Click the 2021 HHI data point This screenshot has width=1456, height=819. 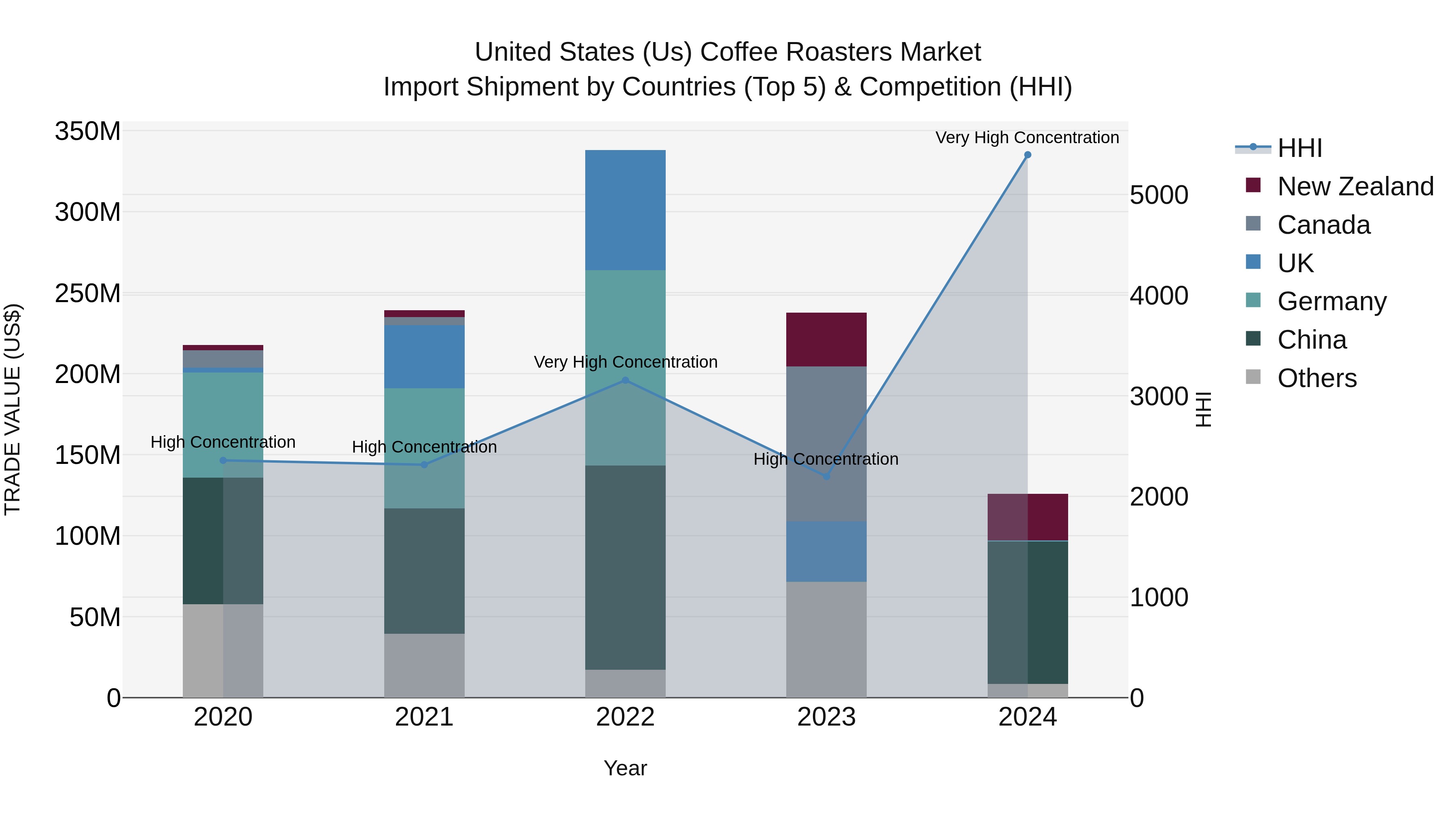coord(425,465)
